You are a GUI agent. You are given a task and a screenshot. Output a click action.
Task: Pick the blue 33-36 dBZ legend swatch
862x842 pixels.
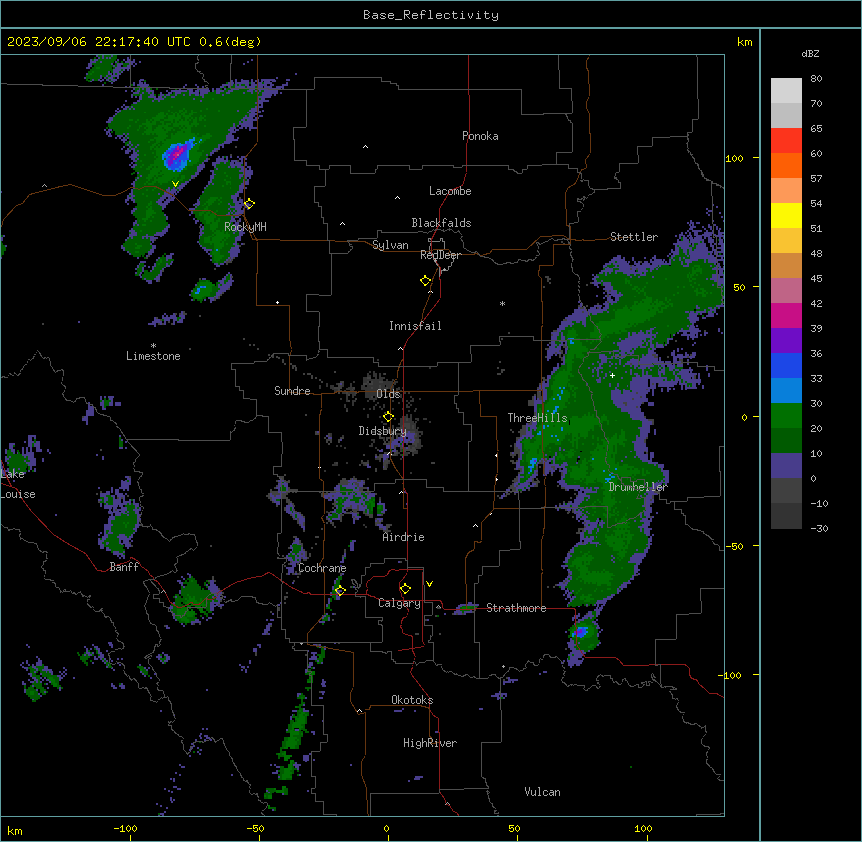tap(786, 365)
